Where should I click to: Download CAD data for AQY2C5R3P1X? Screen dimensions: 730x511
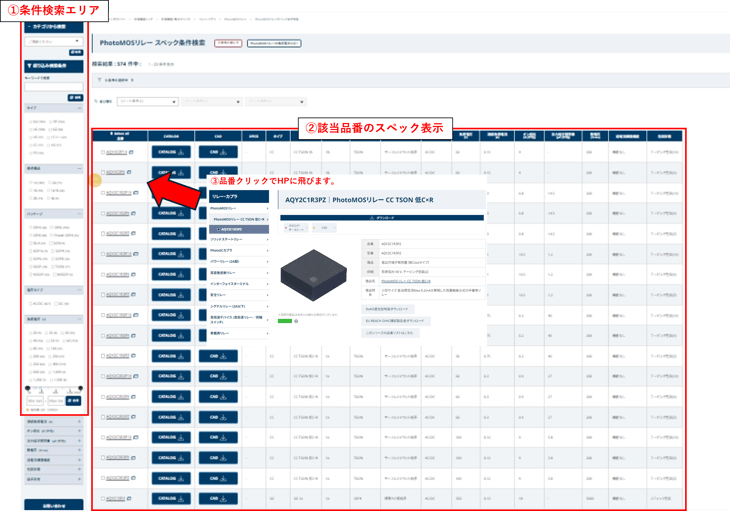[x=218, y=437]
